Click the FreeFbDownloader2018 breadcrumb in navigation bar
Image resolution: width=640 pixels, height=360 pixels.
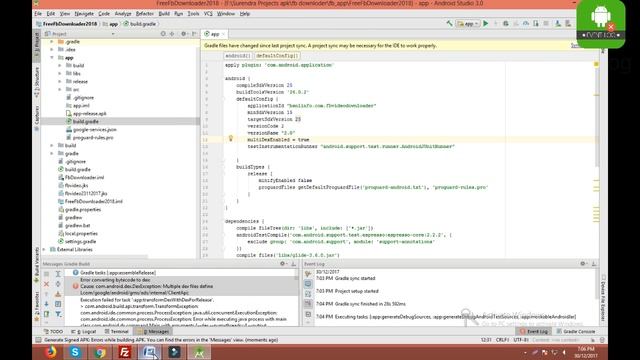[67, 24]
